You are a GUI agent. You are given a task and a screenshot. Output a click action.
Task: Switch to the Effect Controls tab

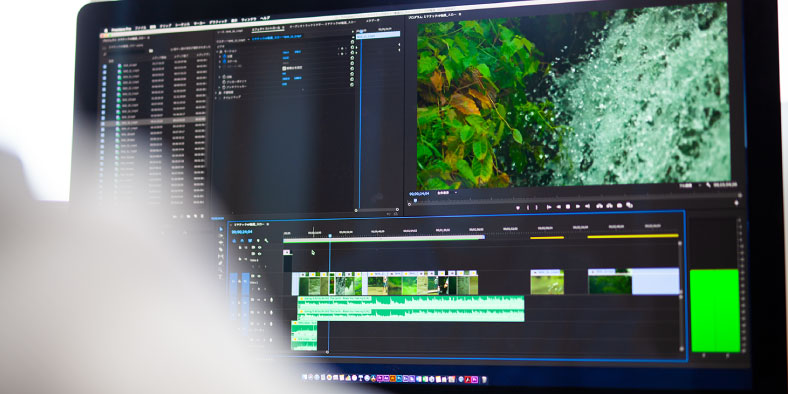coord(267,28)
